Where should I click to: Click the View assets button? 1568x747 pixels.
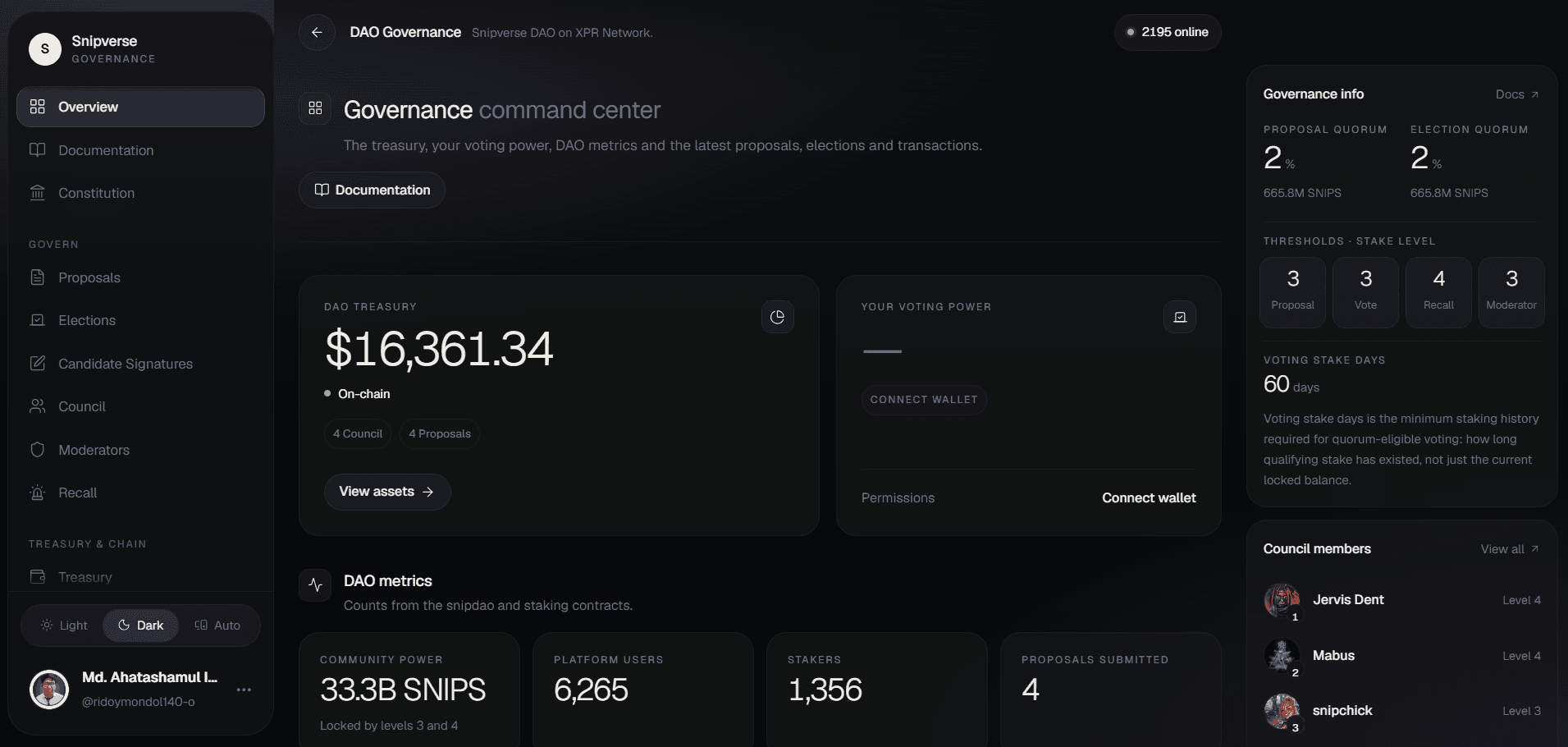(387, 492)
